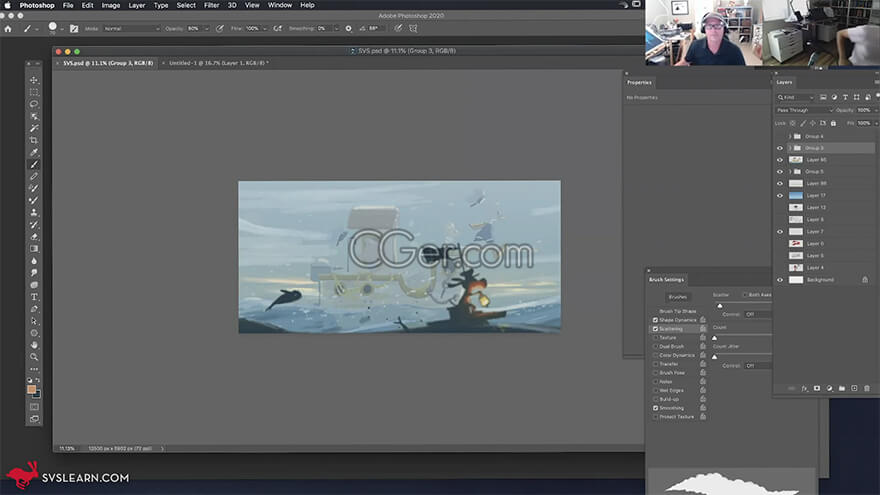
Task: Create new group folder icon
Action: tap(842, 388)
